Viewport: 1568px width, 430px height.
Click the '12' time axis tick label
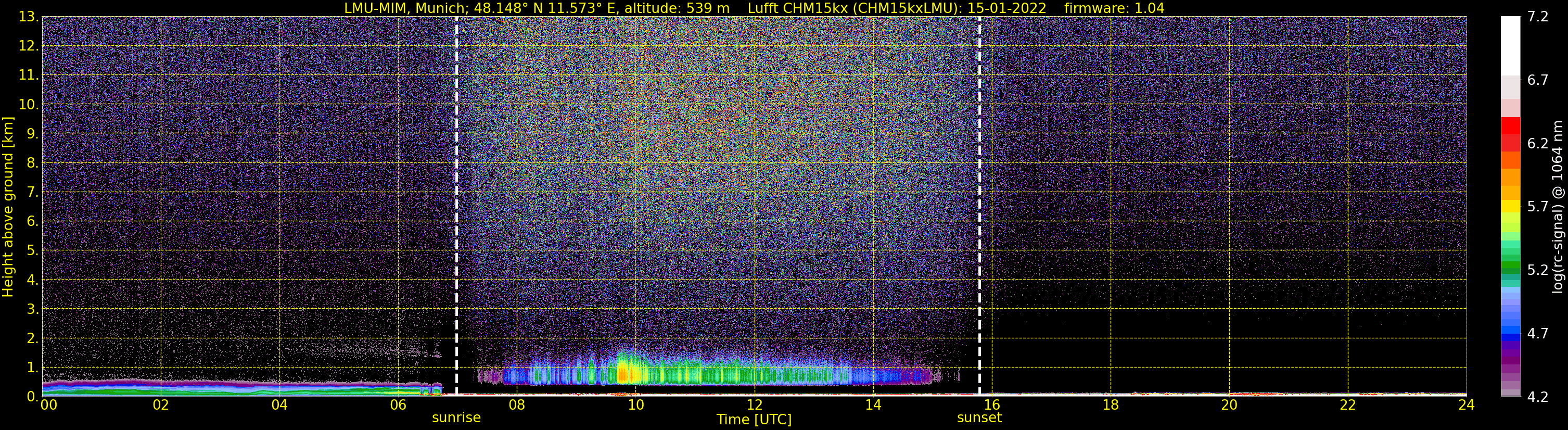(754, 405)
